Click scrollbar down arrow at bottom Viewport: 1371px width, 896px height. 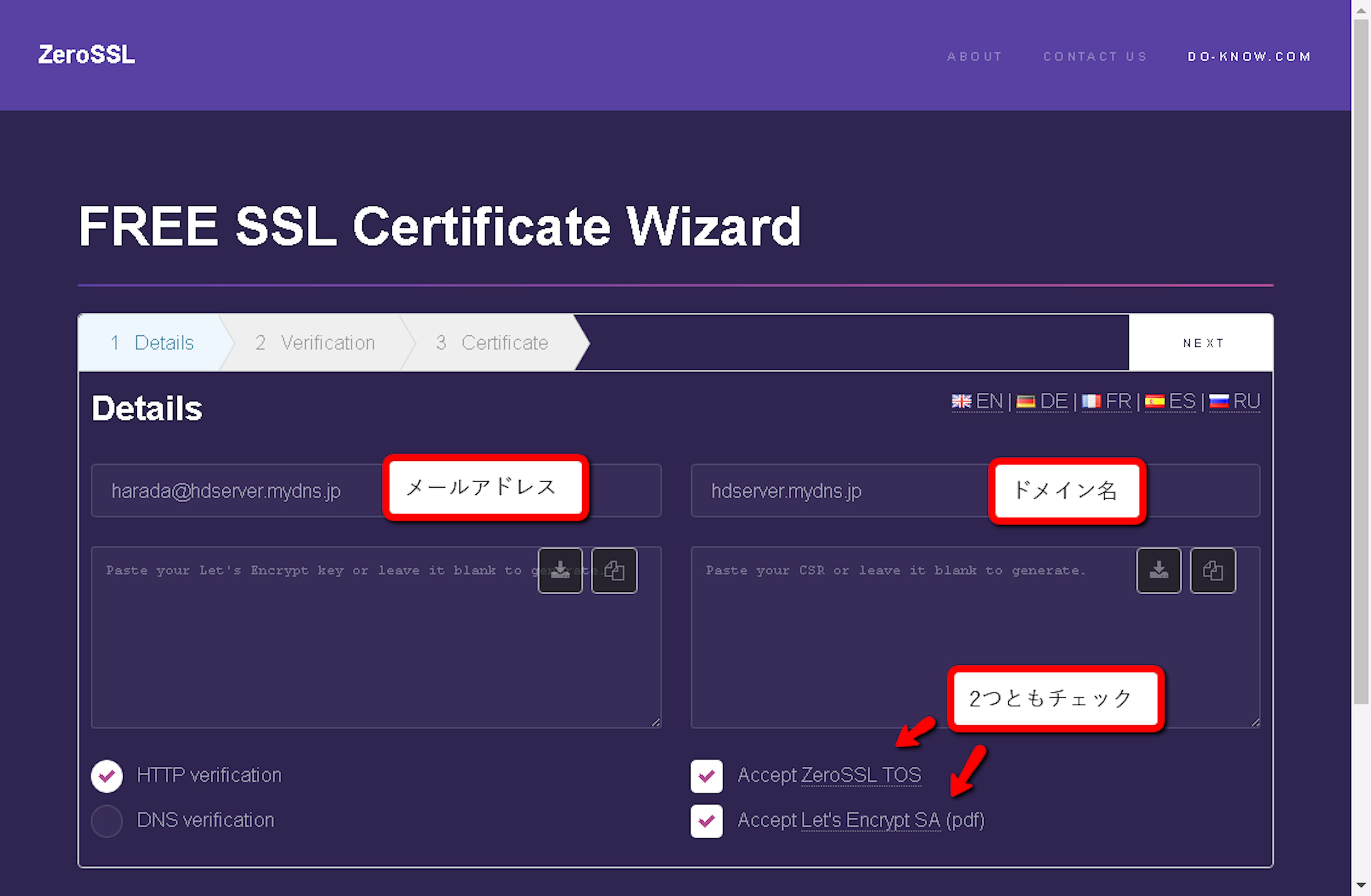point(1361,885)
